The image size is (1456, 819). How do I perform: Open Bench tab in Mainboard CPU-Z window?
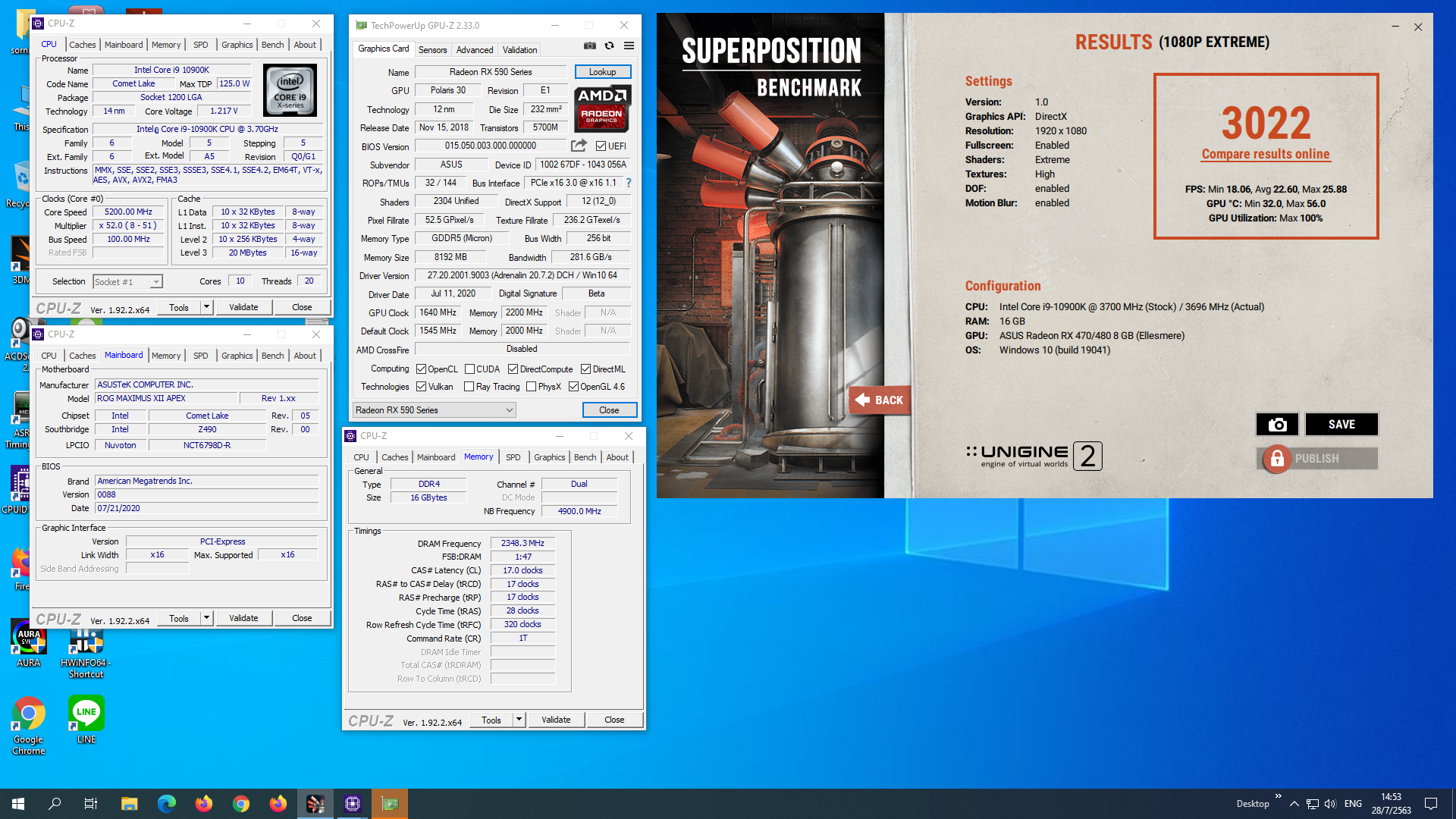tap(273, 356)
